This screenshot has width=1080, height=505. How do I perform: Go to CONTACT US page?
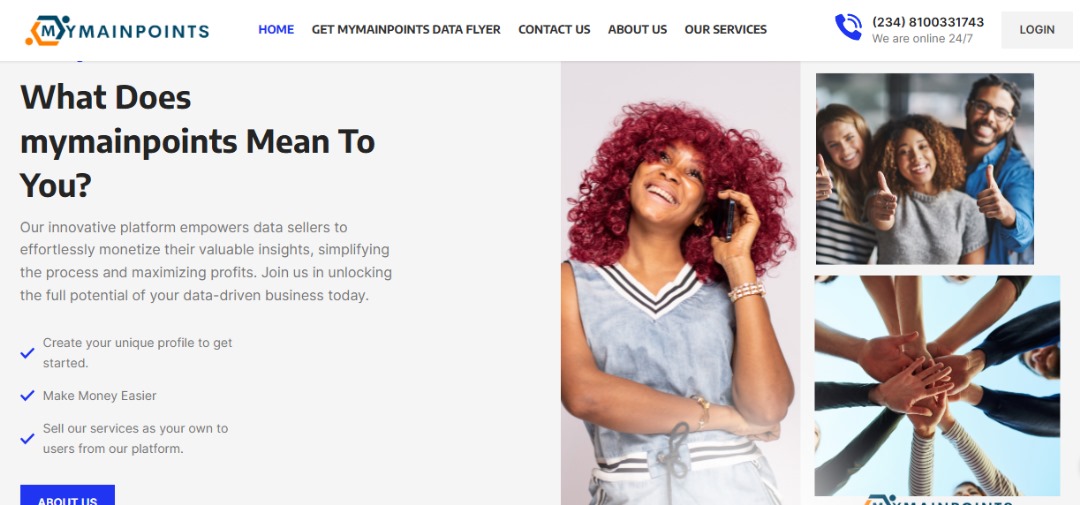pyautogui.click(x=554, y=30)
